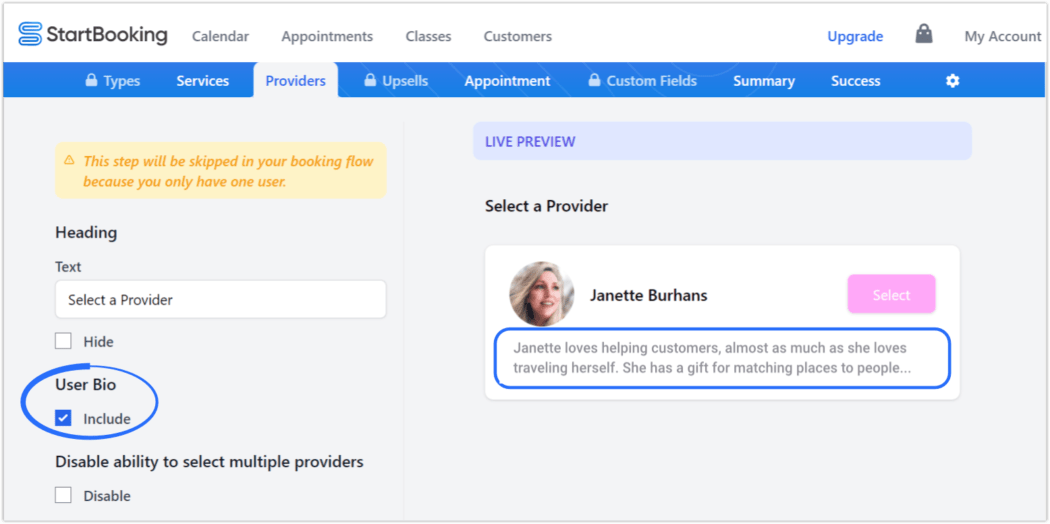Image resolution: width=1050 pixels, height=524 pixels.
Task: Click the Heading section title
Action: (86, 233)
